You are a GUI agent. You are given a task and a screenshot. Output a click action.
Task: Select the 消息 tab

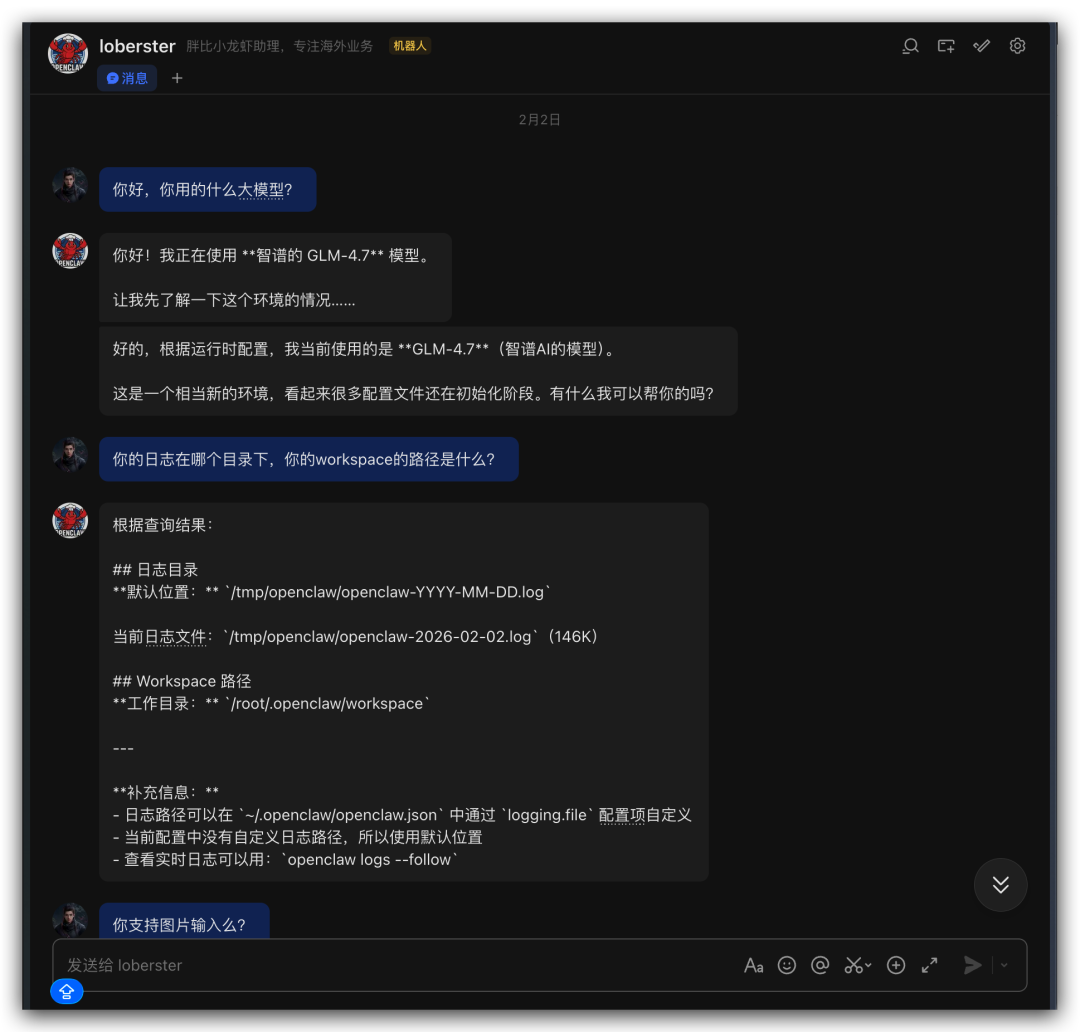tap(127, 78)
